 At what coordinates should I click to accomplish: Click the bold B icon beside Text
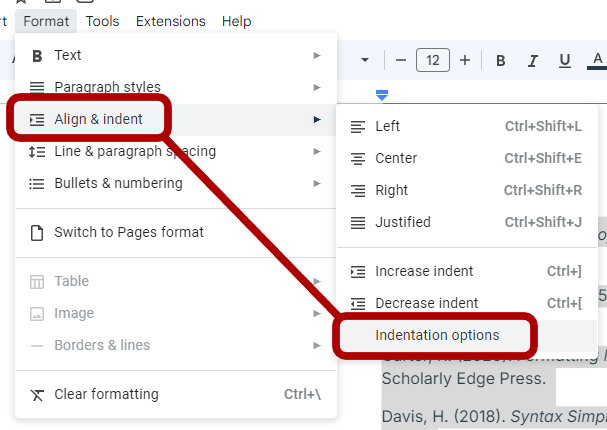[x=37, y=56]
